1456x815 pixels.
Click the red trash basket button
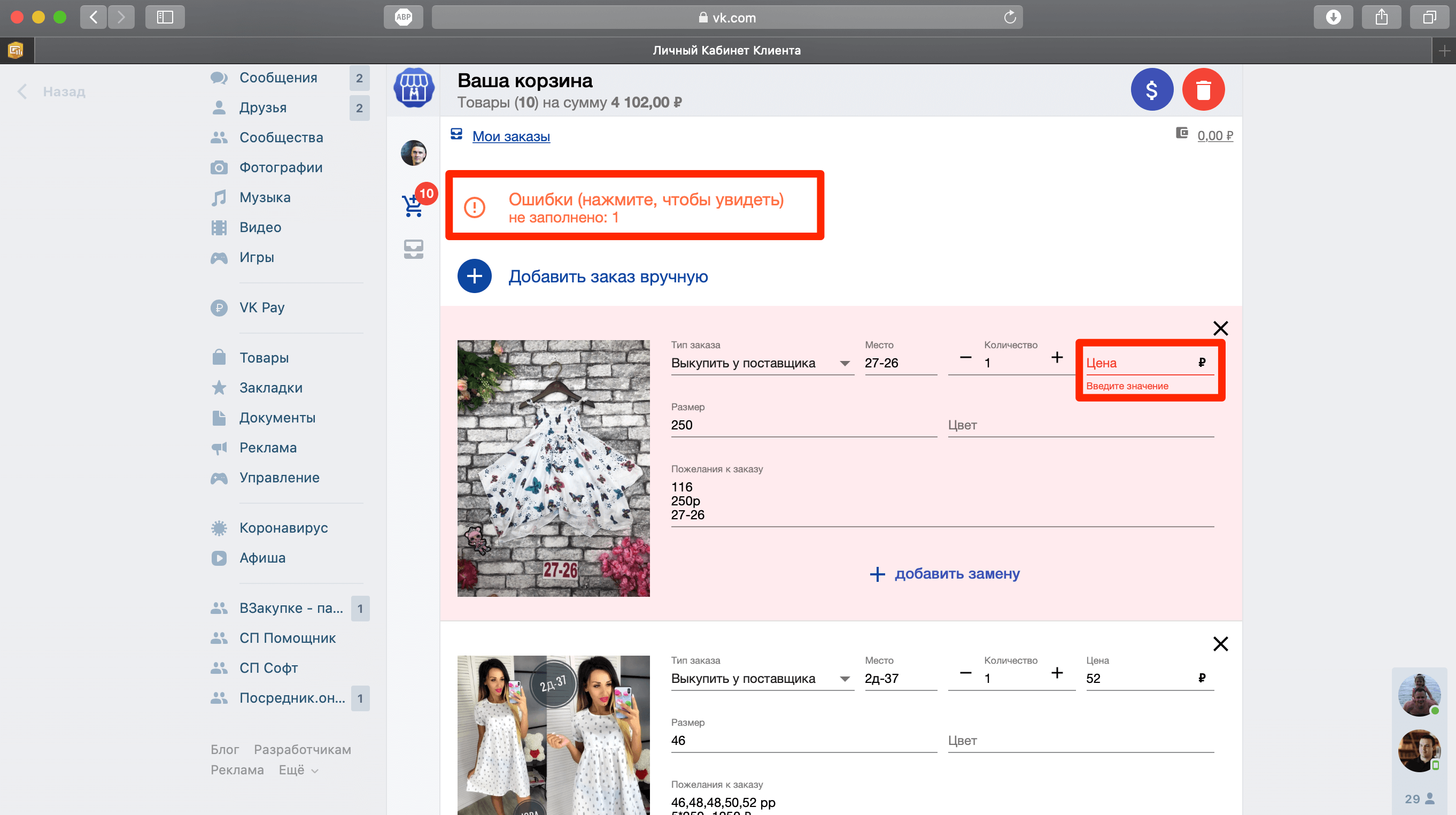(1203, 89)
